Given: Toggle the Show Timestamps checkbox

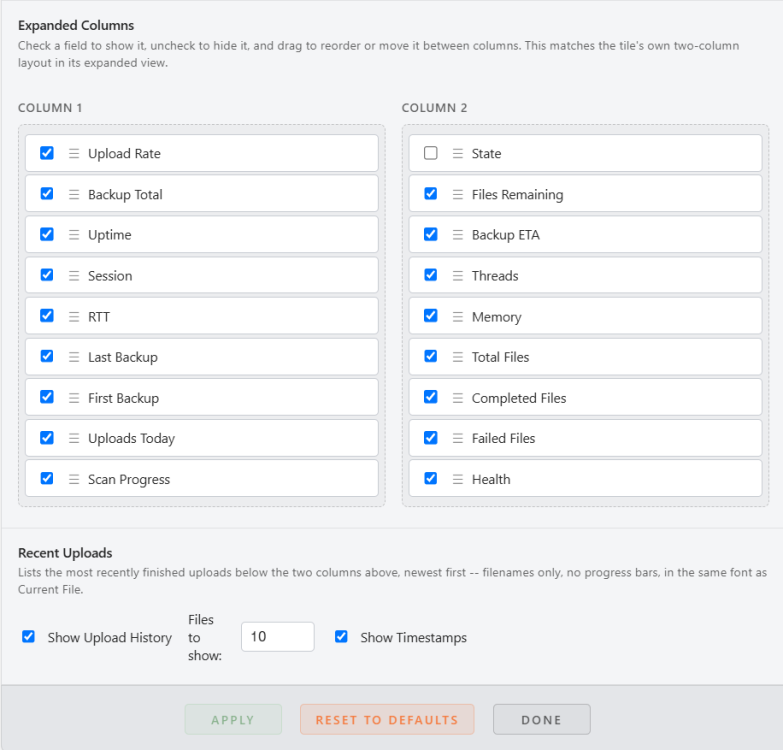Looking at the screenshot, I should tap(341, 637).
